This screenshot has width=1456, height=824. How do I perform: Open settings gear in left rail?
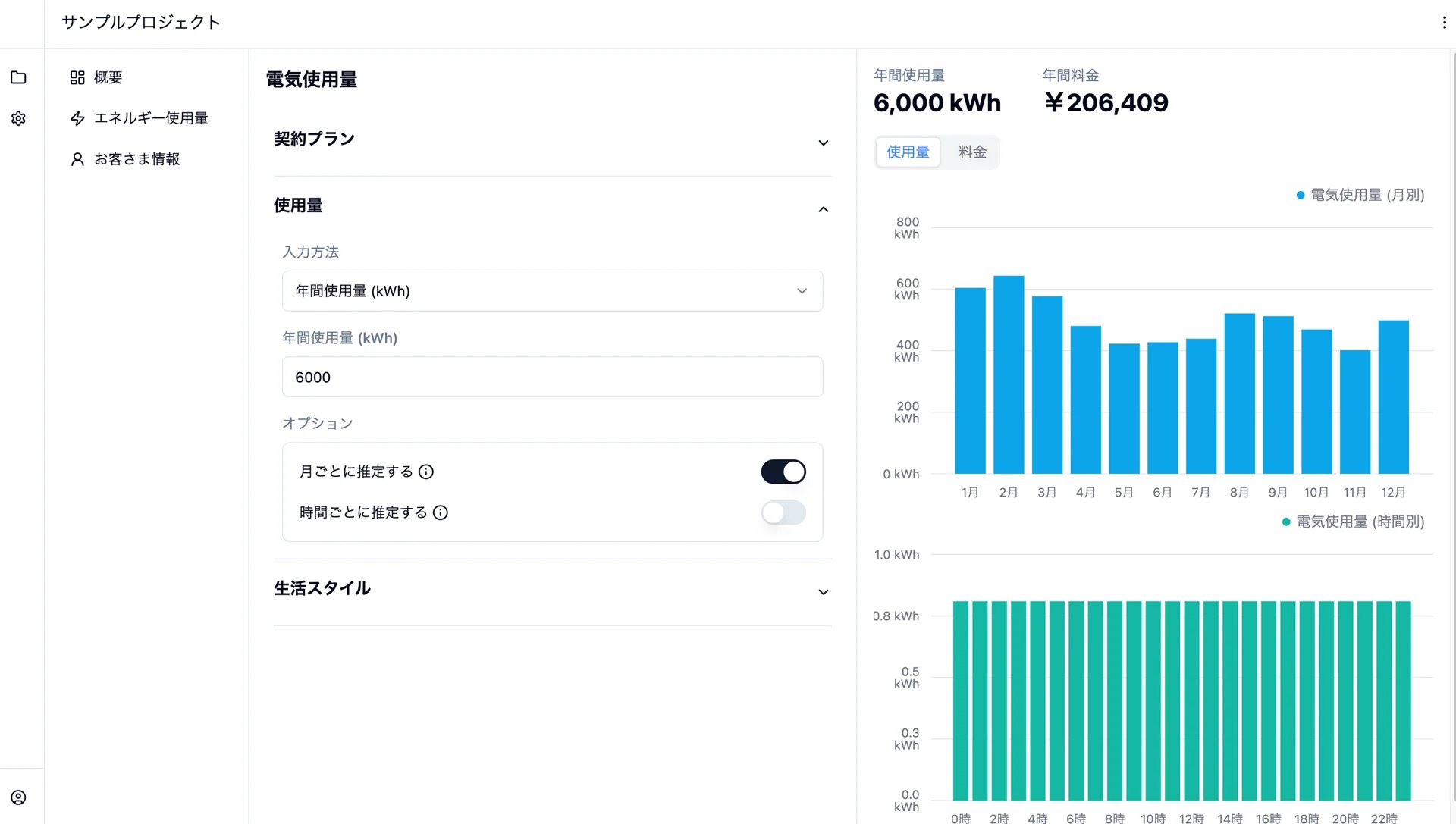coord(18,118)
